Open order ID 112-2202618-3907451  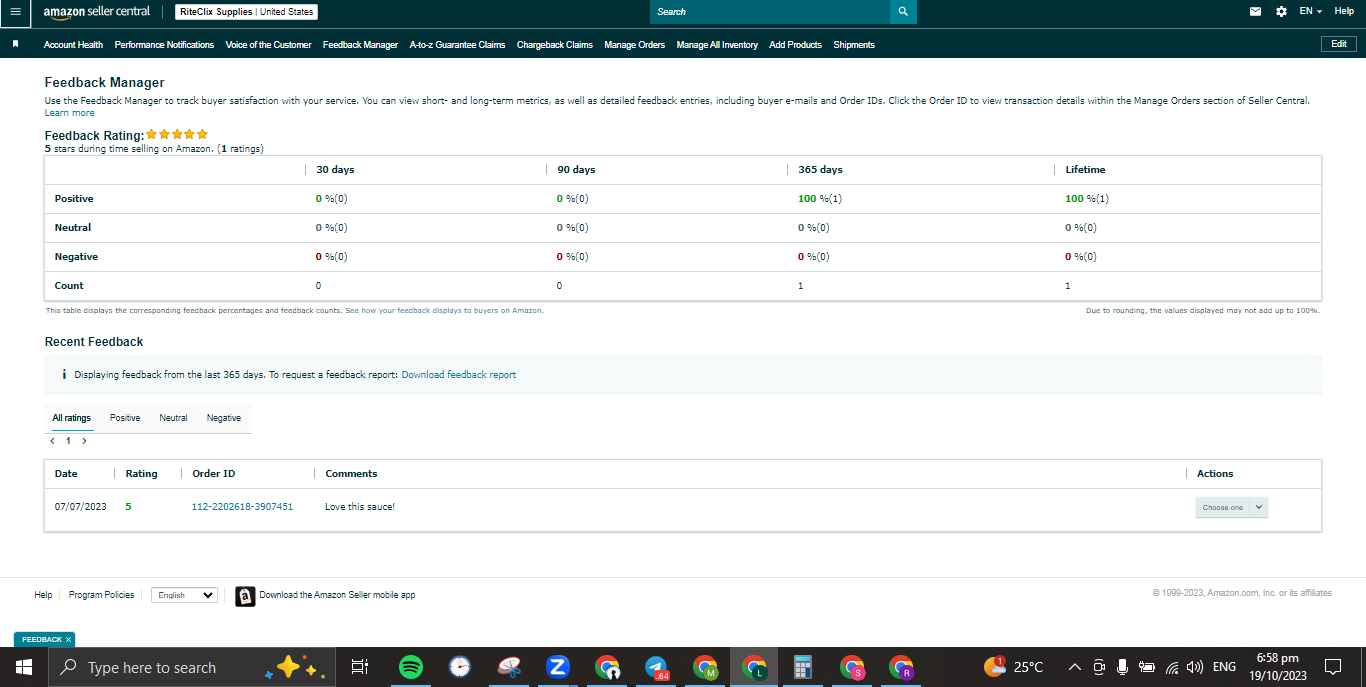pyautogui.click(x=242, y=507)
